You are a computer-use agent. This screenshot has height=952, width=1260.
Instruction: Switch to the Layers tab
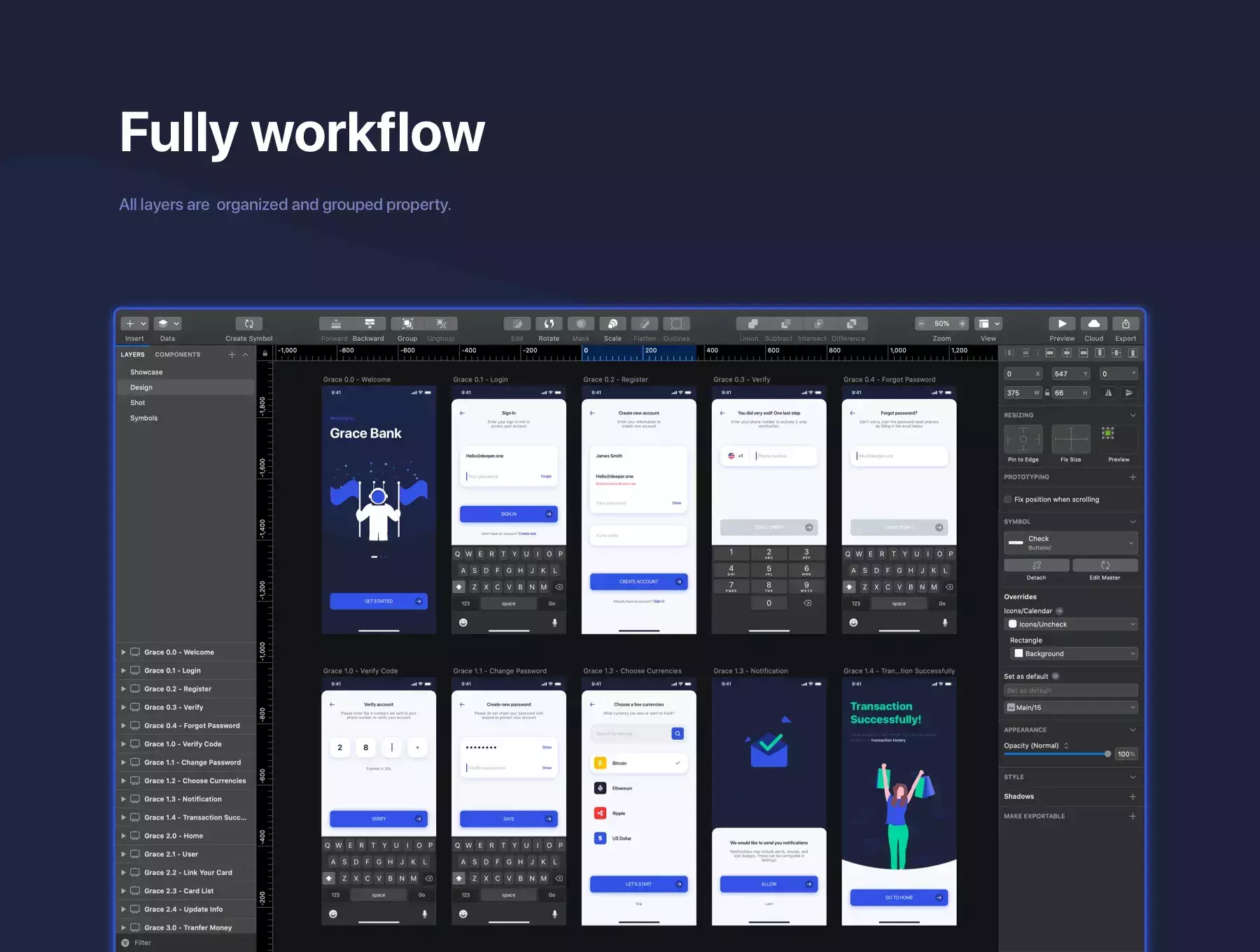point(132,355)
